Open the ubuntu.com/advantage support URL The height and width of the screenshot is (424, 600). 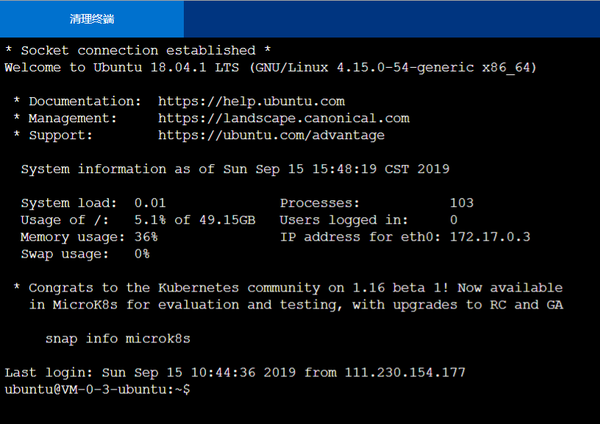[271, 135]
